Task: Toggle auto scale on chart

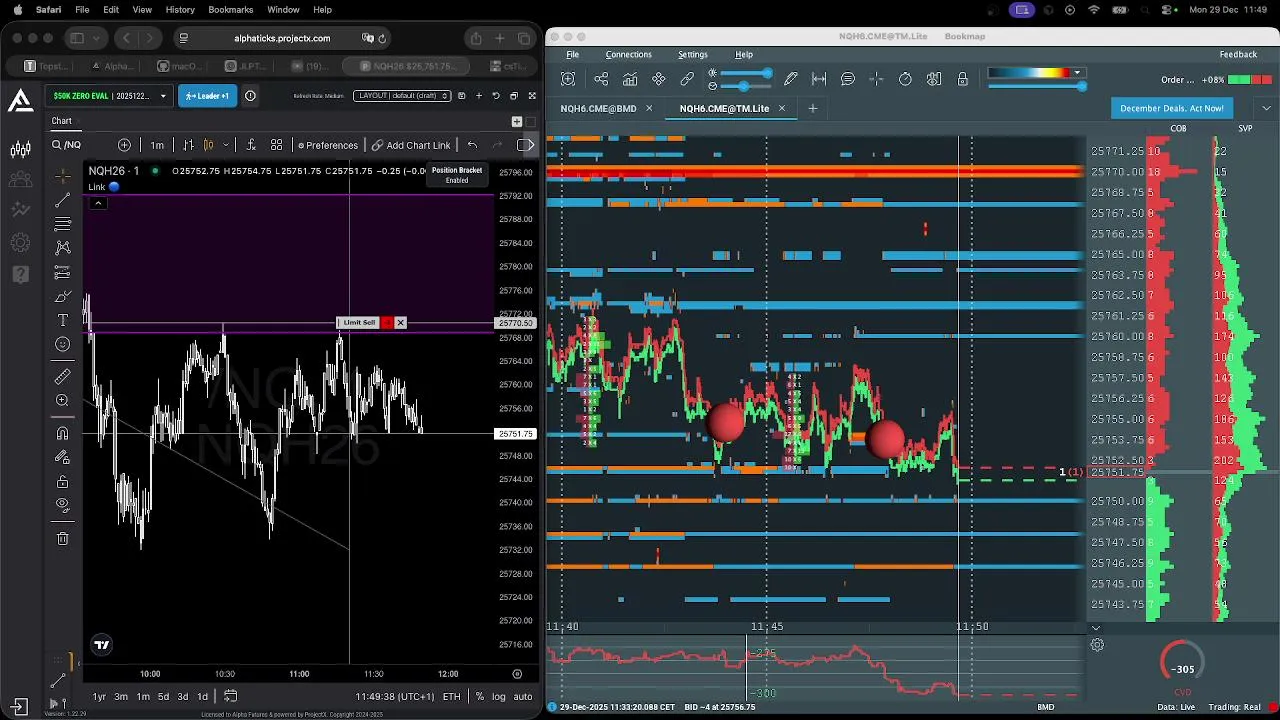Action: coord(522,696)
